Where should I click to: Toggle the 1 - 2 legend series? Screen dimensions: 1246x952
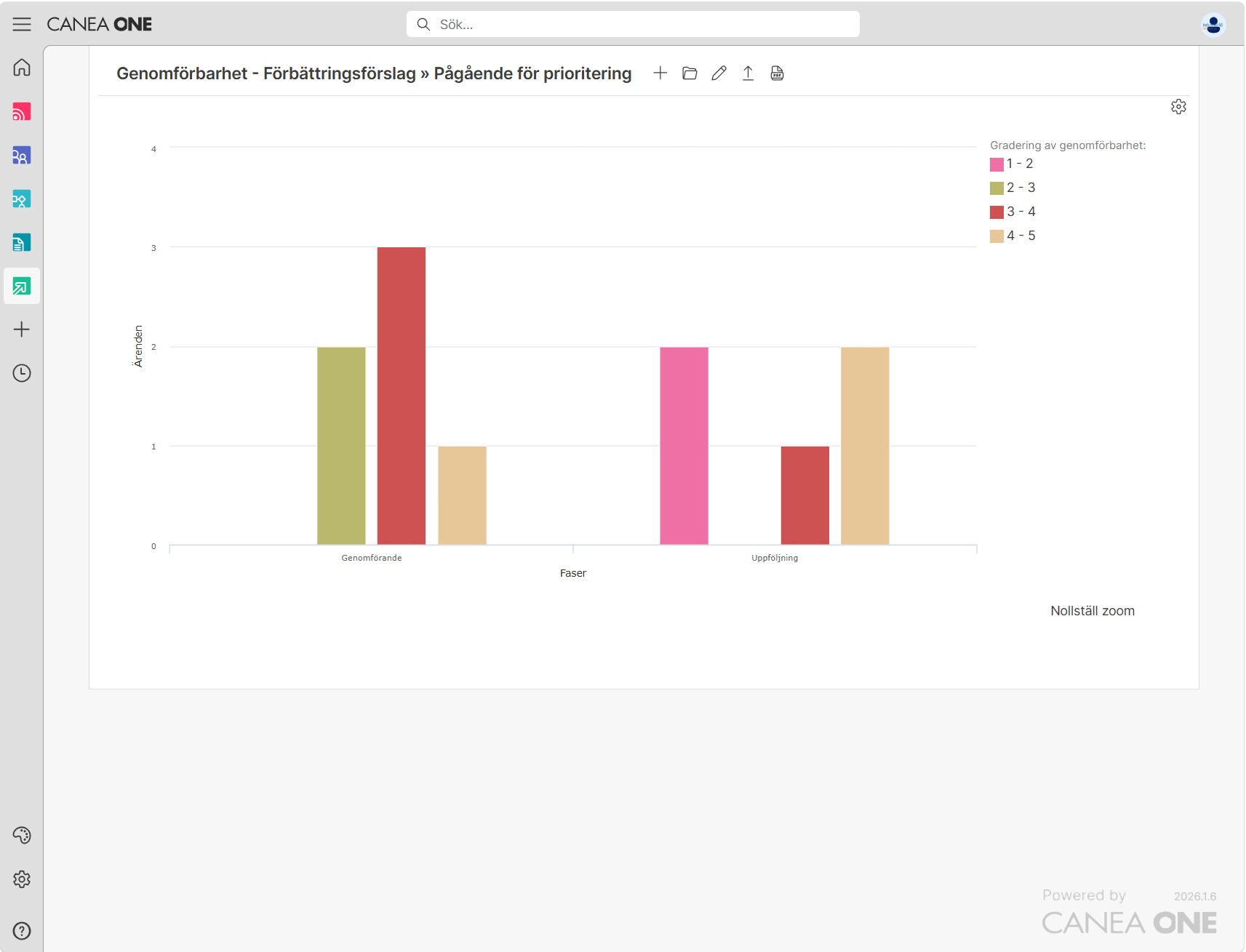click(x=1012, y=164)
